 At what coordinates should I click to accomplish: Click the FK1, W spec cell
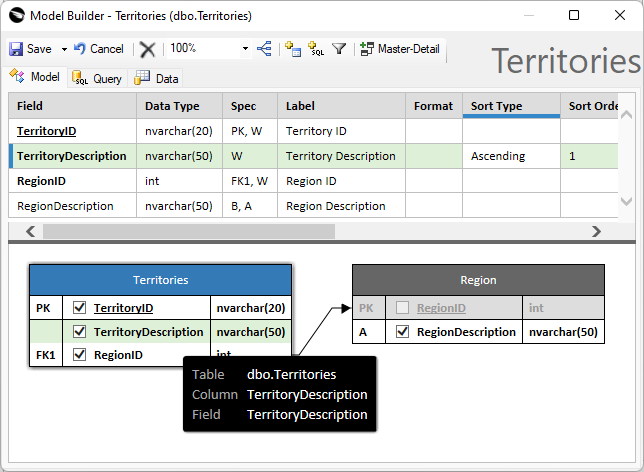point(250,181)
